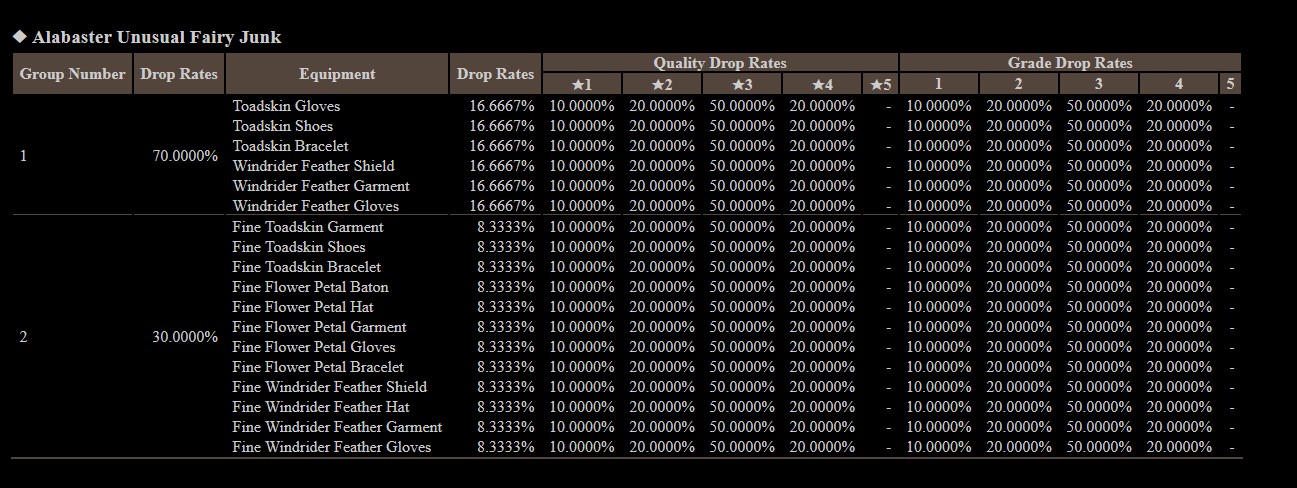Click the Grade 1 column header
The width and height of the screenshot is (1297, 488).
(938, 84)
